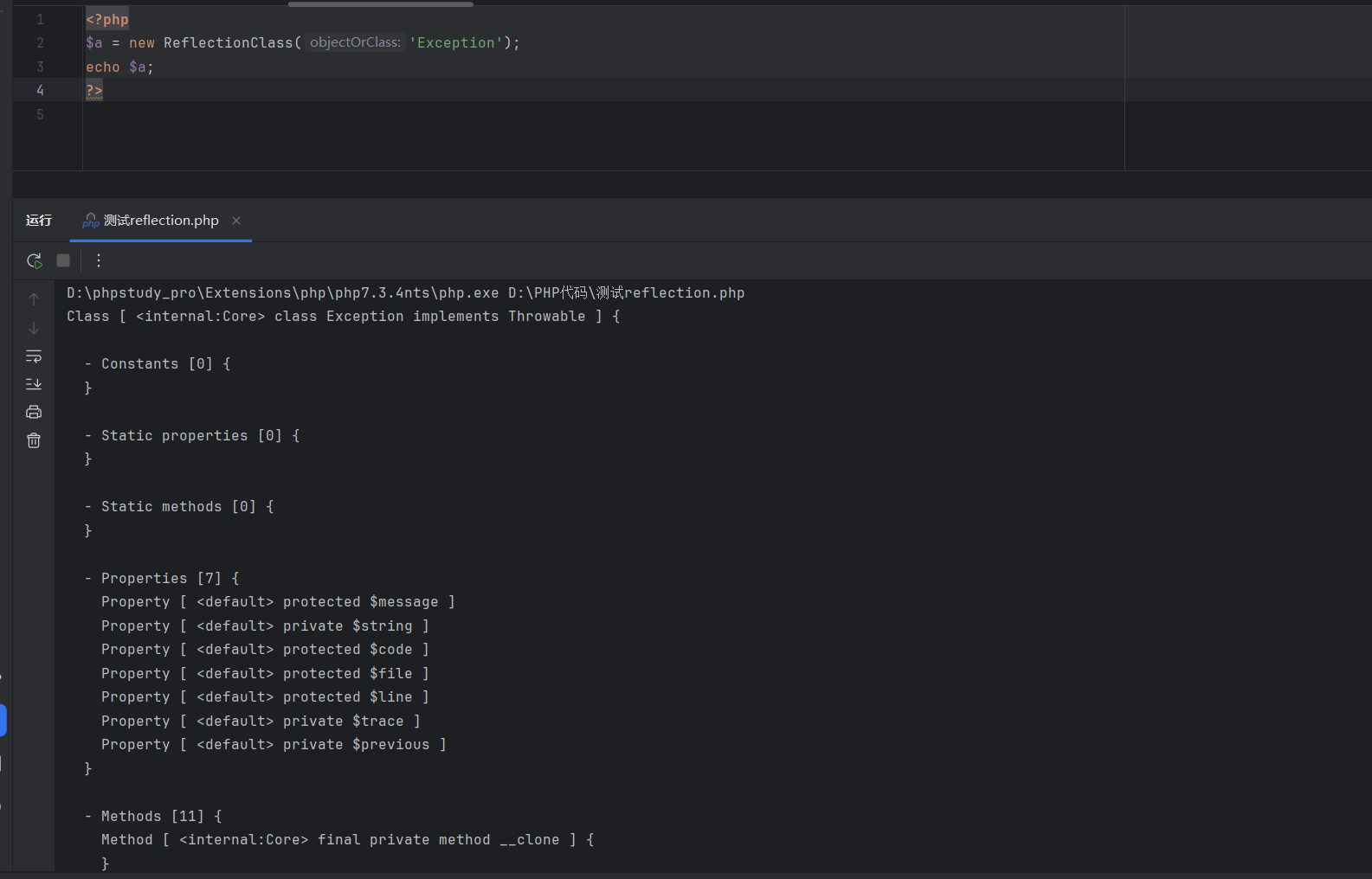Click the down arrow in console toolbar
Image resolution: width=1372 pixels, height=879 pixels.
(34, 328)
